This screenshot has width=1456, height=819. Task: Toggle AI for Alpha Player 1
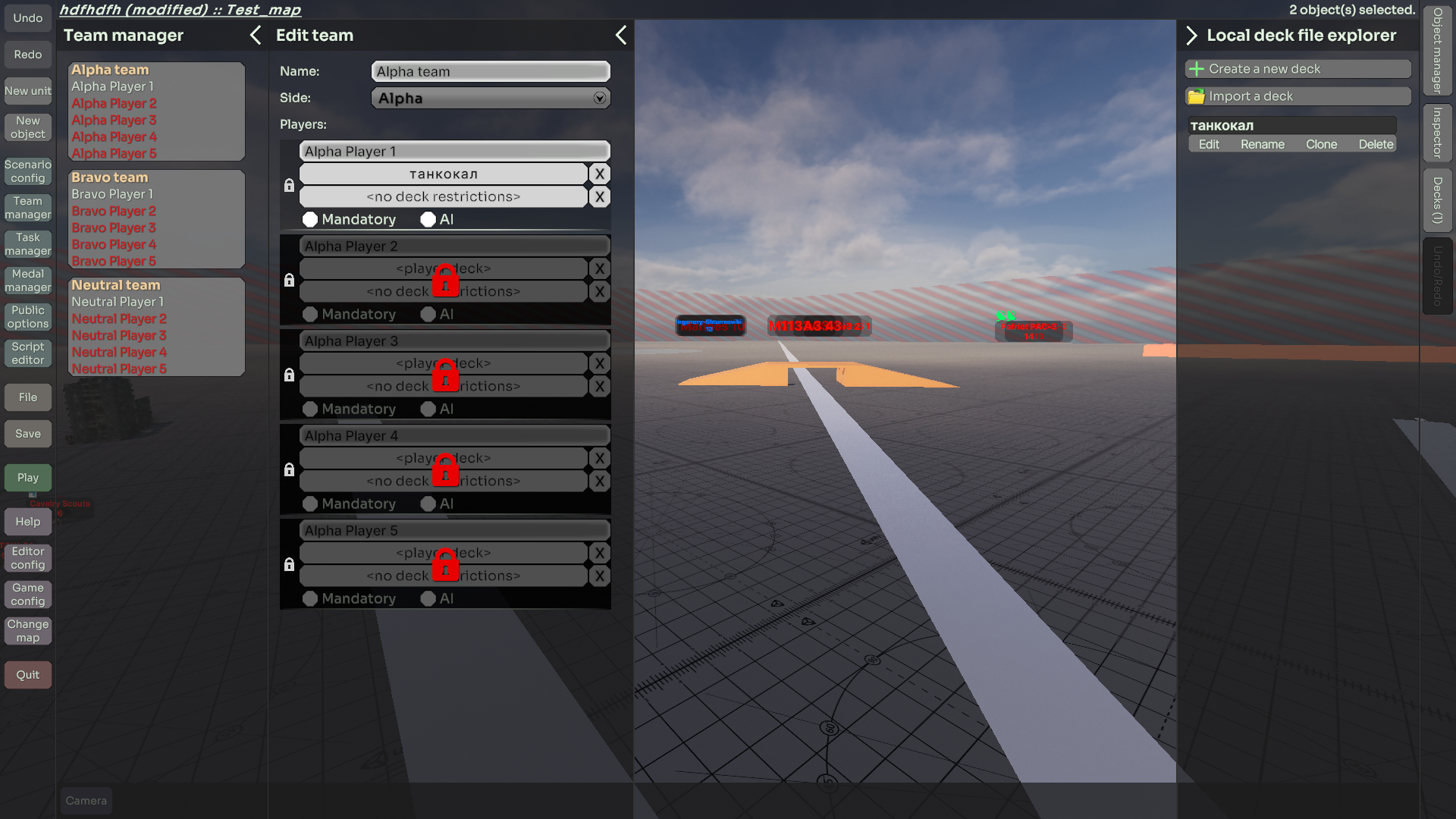click(428, 219)
